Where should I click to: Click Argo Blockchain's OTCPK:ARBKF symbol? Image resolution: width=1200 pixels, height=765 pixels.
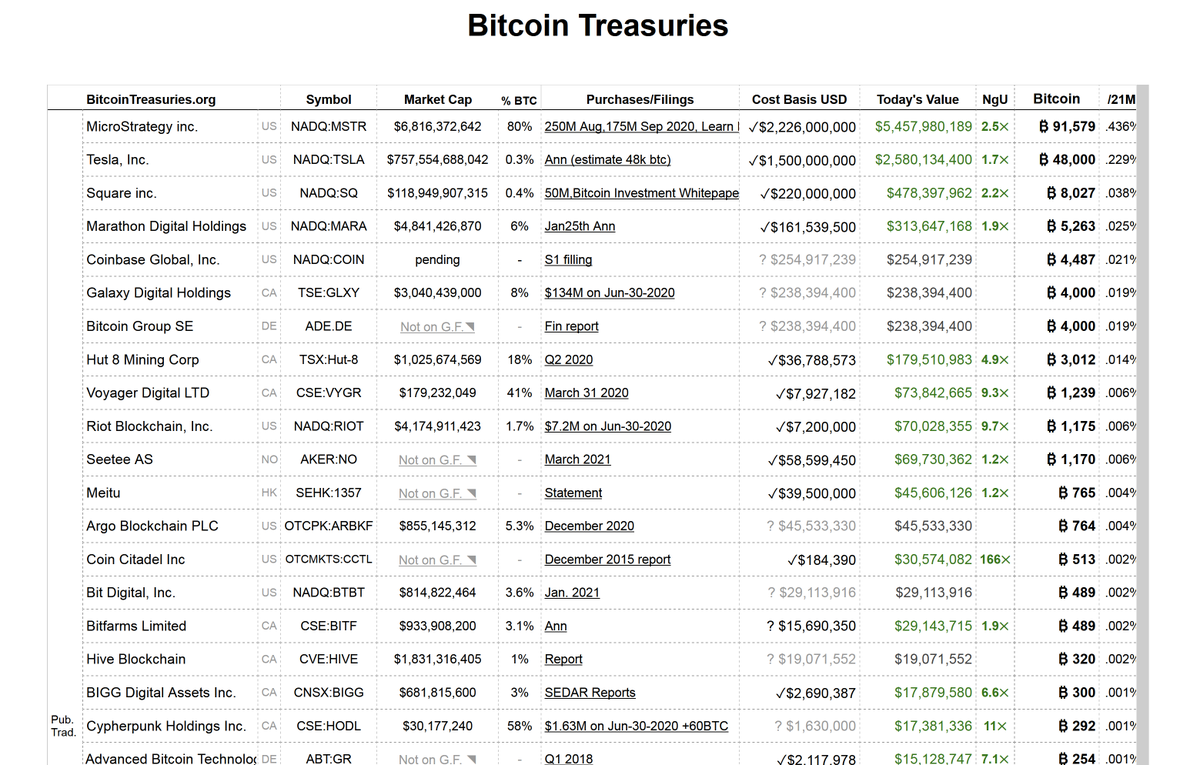pyautogui.click(x=328, y=526)
